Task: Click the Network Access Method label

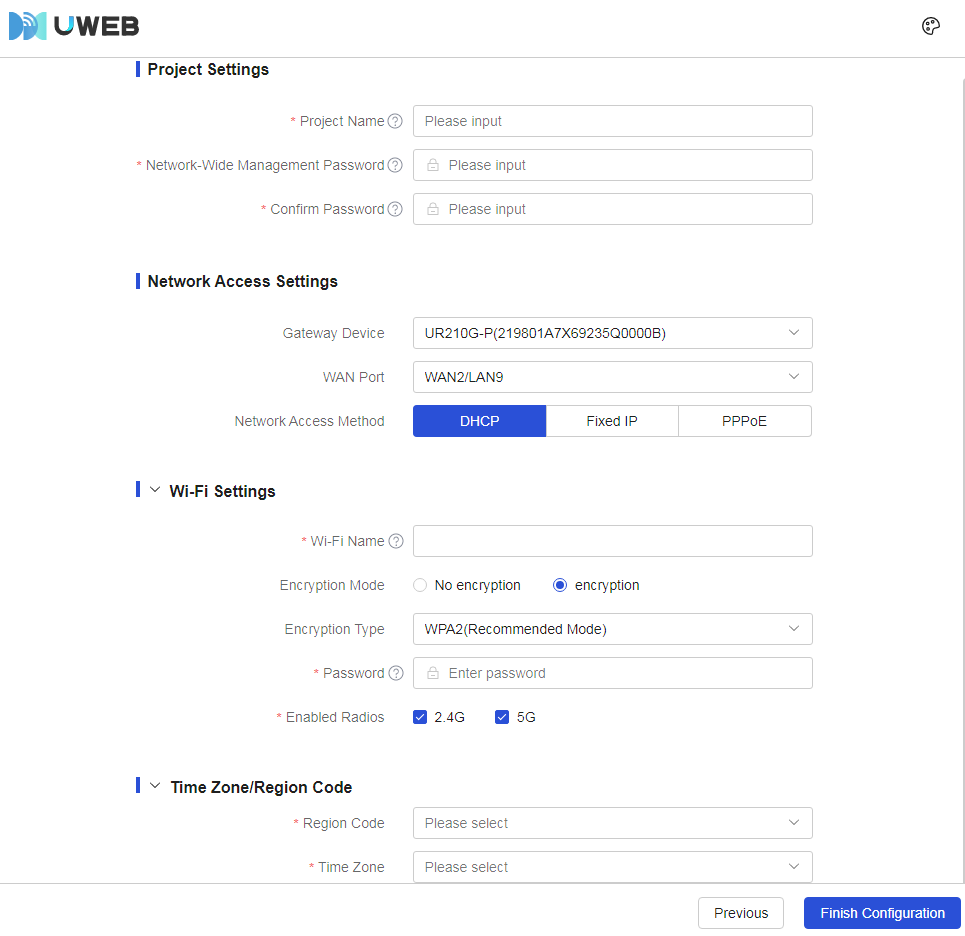Action: (x=310, y=421)
